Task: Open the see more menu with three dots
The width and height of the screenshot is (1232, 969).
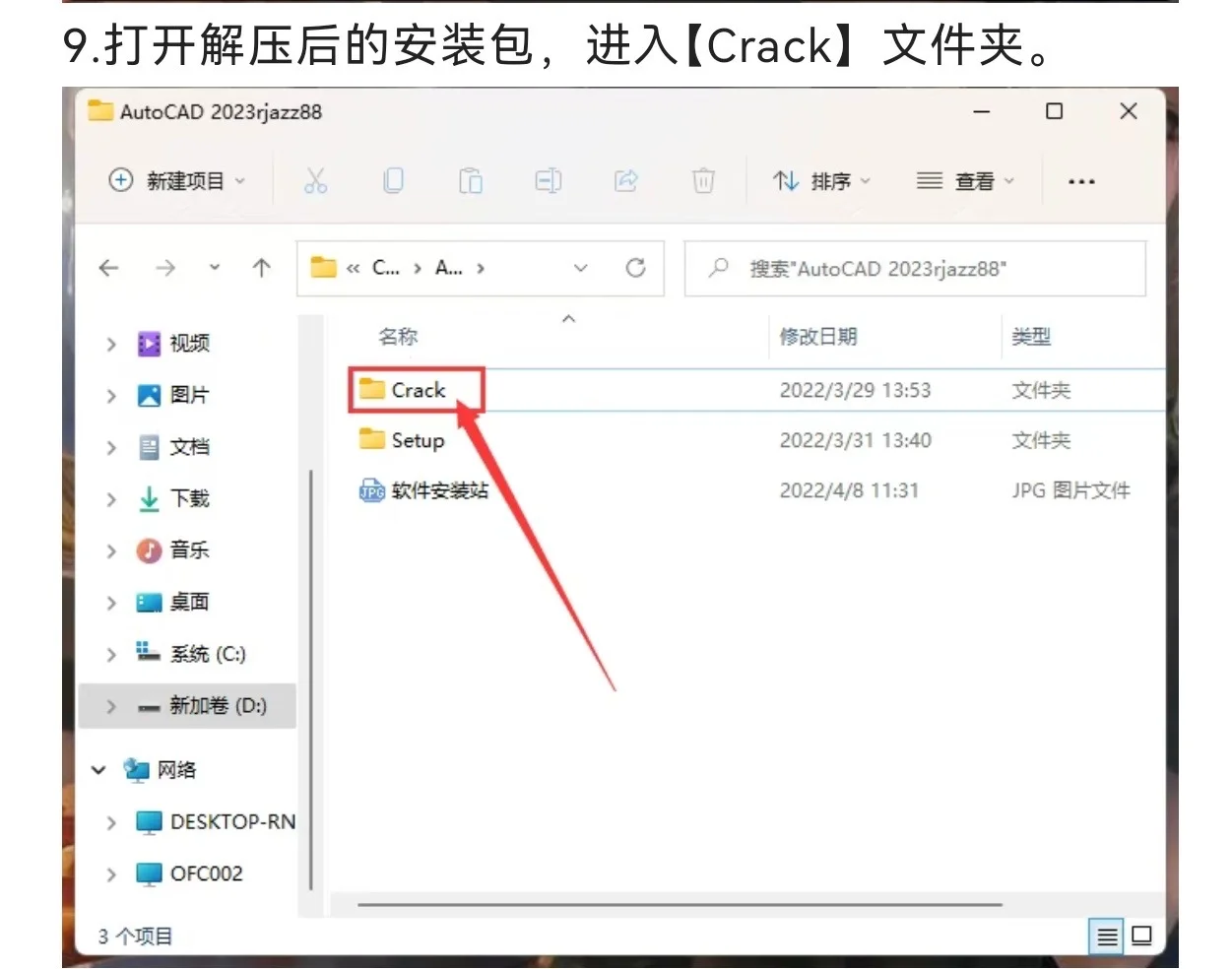Action: click(x=1081, y=180)
